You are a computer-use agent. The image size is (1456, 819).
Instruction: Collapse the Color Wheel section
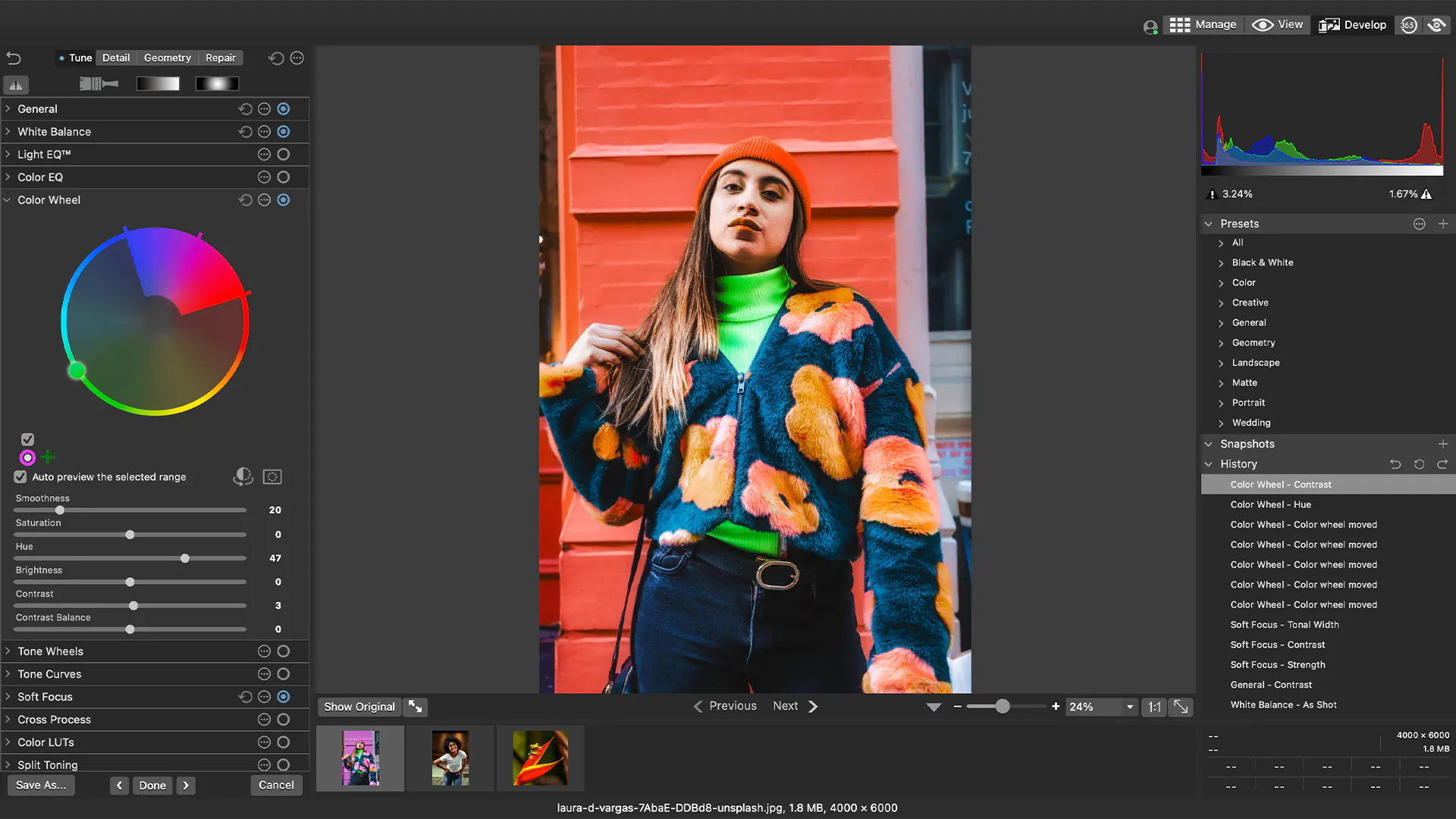coord(8,199)
